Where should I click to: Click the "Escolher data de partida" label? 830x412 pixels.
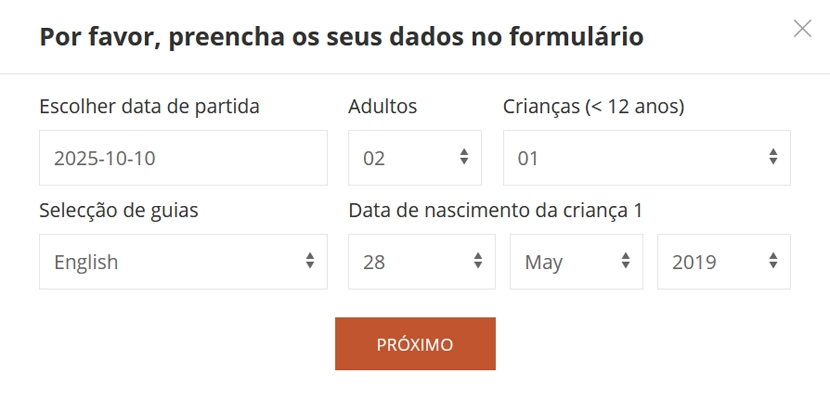pos(149,106)
